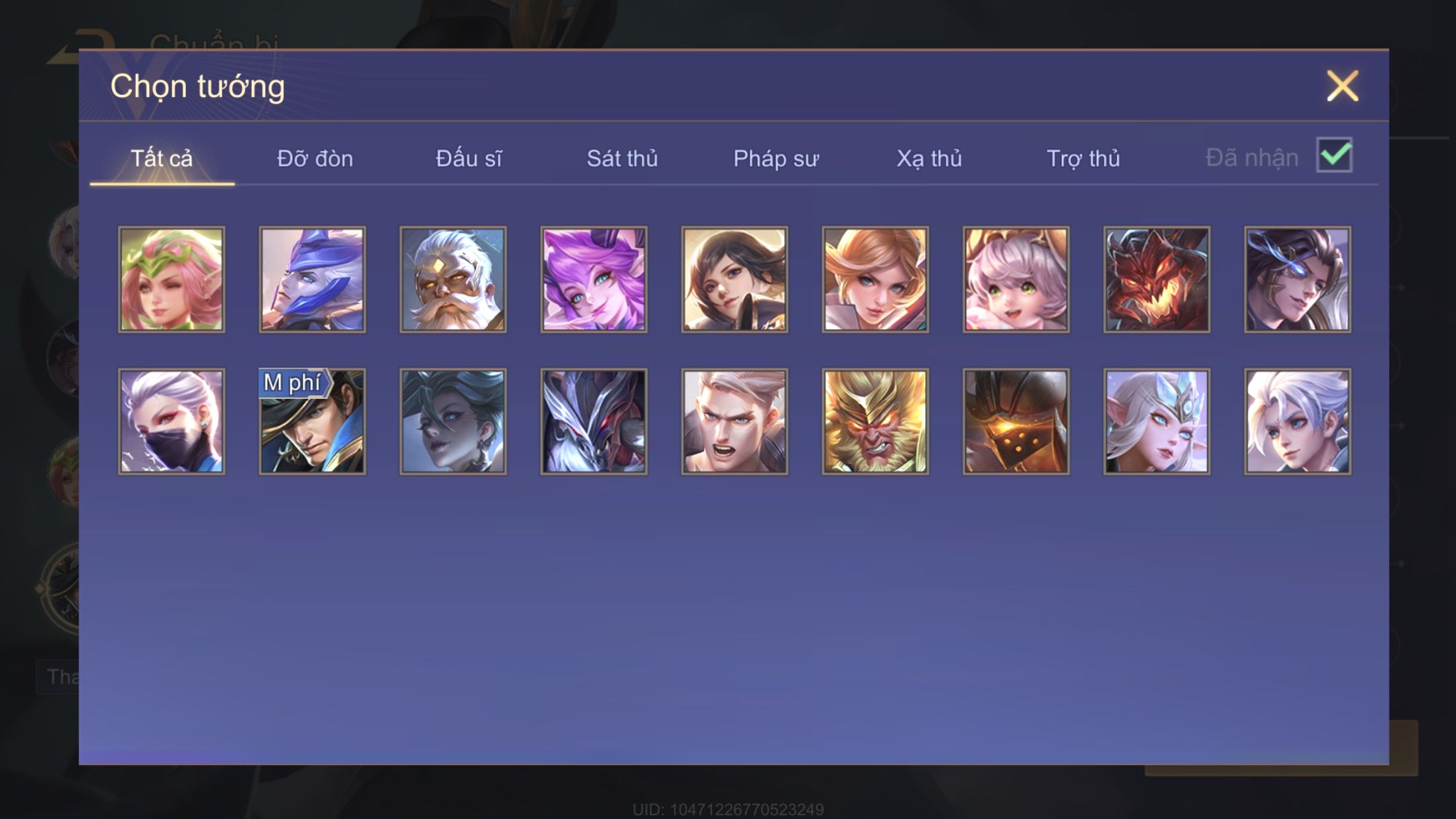The image size is (1456, 819).
Task: Pick the masked white-haired ninja hero
Action: tap(171, 421)
